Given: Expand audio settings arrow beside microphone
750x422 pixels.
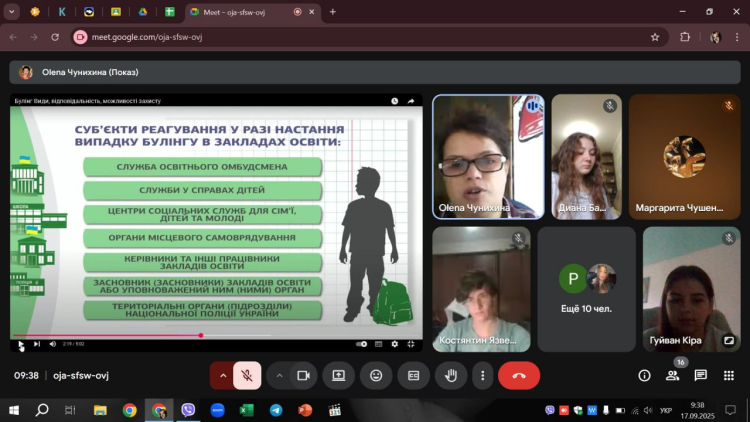Looking at the screenshot, I should 223,375.
